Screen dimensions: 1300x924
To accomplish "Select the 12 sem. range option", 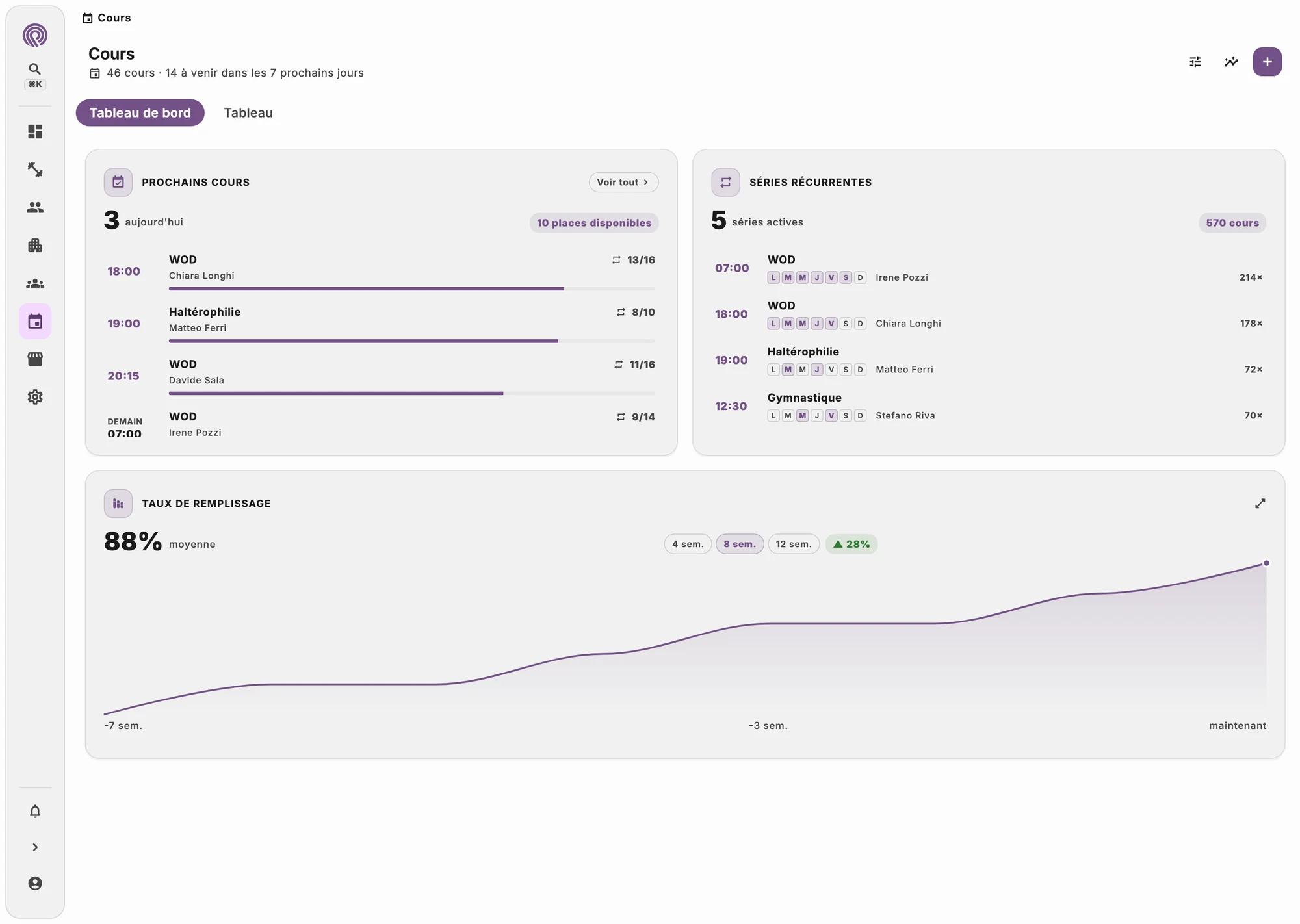I will click(794, 545).
